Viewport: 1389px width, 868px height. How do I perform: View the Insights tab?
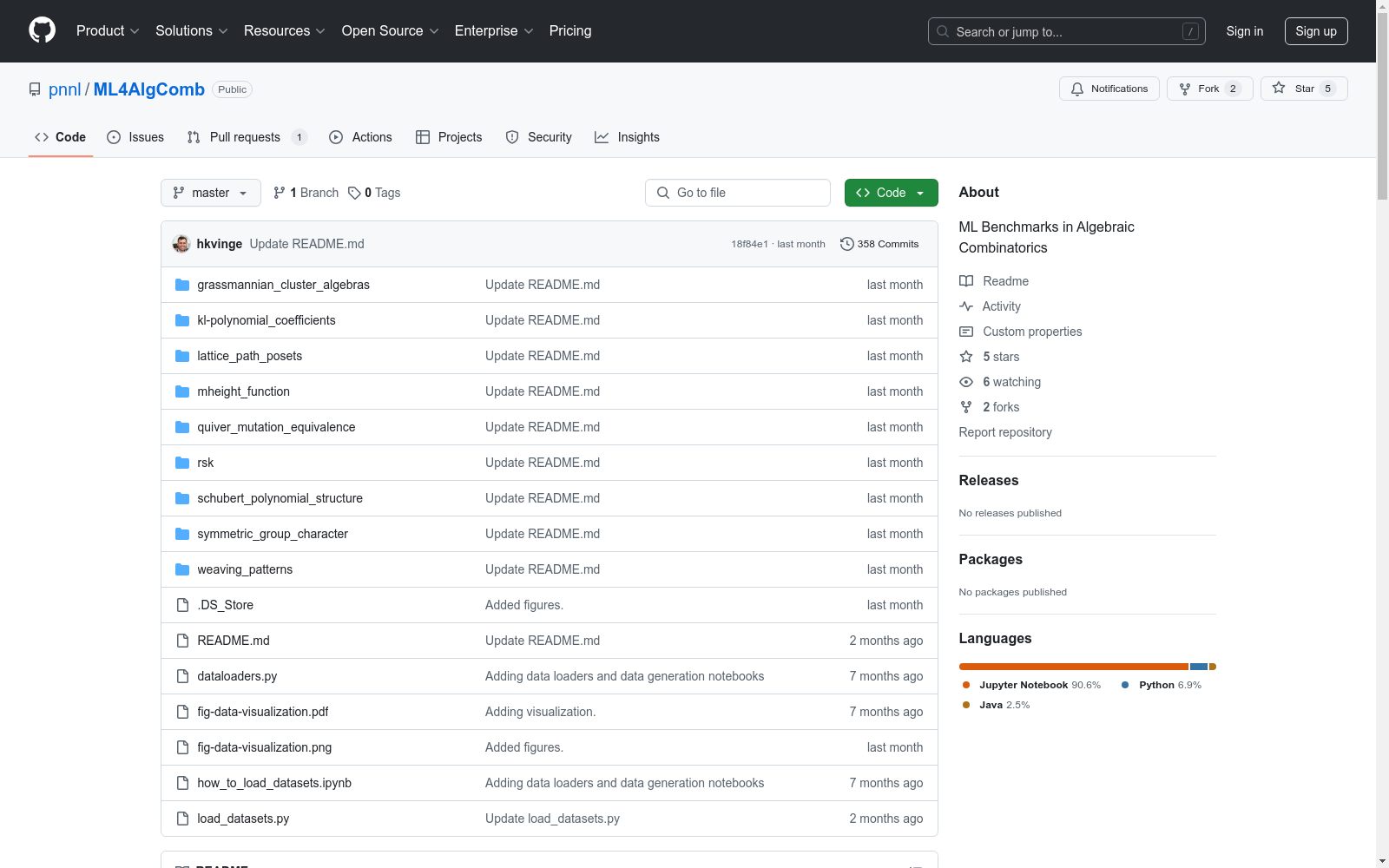click(627, 137)
